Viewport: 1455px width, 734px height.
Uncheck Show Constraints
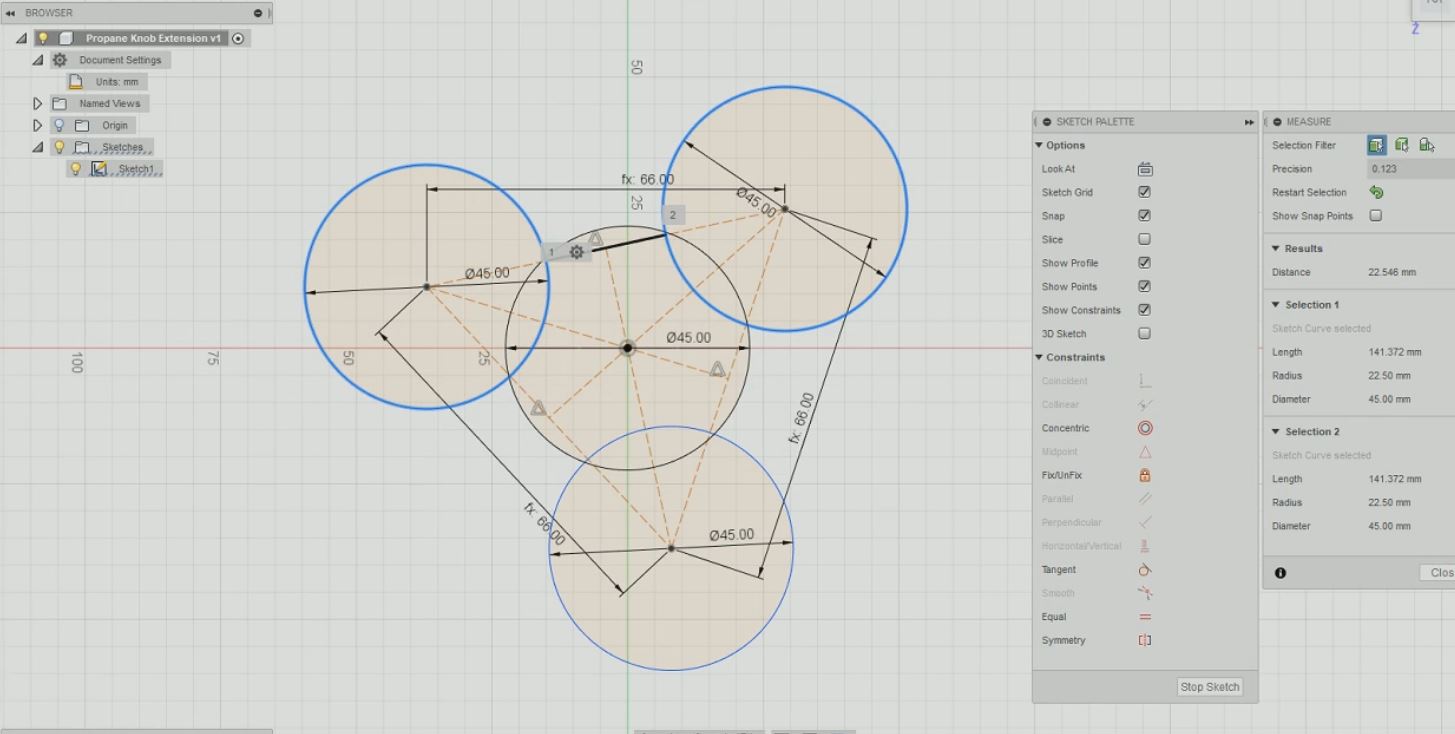(x=1145, y=310)
